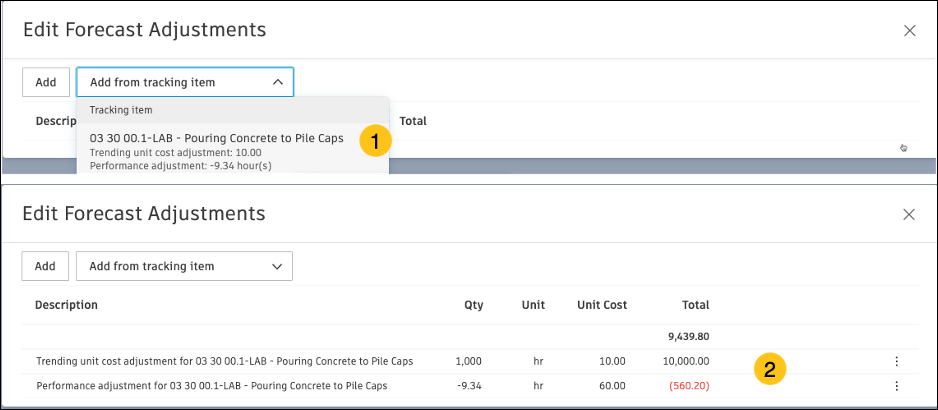Image resolution: width=938 pixels, height=410 pixels.
Task: Click the Description column header in the lower table
Action: (x=66, y=305)
